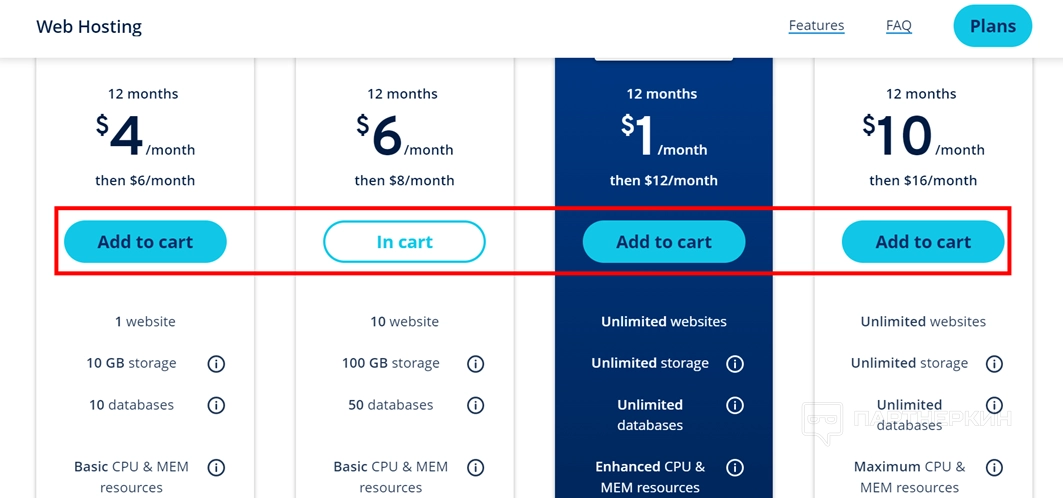1063x498 pixels.
Task: Click the Web Hosting page title
Action: pyautogui.click(x=89, y=27)
